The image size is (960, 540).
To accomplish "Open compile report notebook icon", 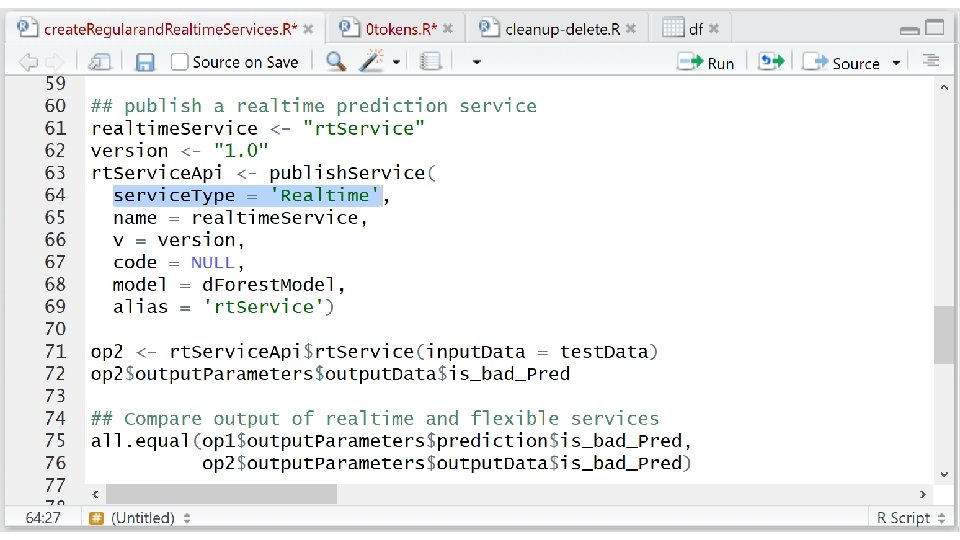I will 430,61.
